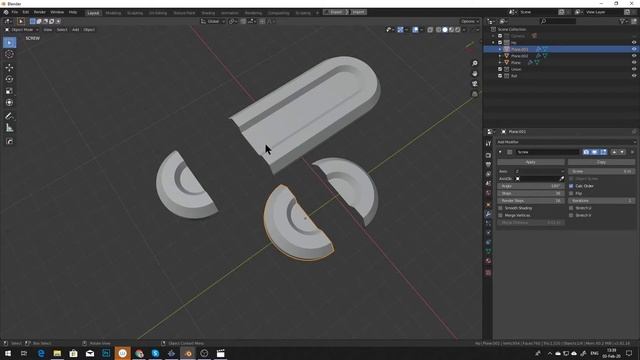Open the Object Mode dropdown
Image resolution: width=640 pixels, height=360 pixels.
click(x=22, y=30)
